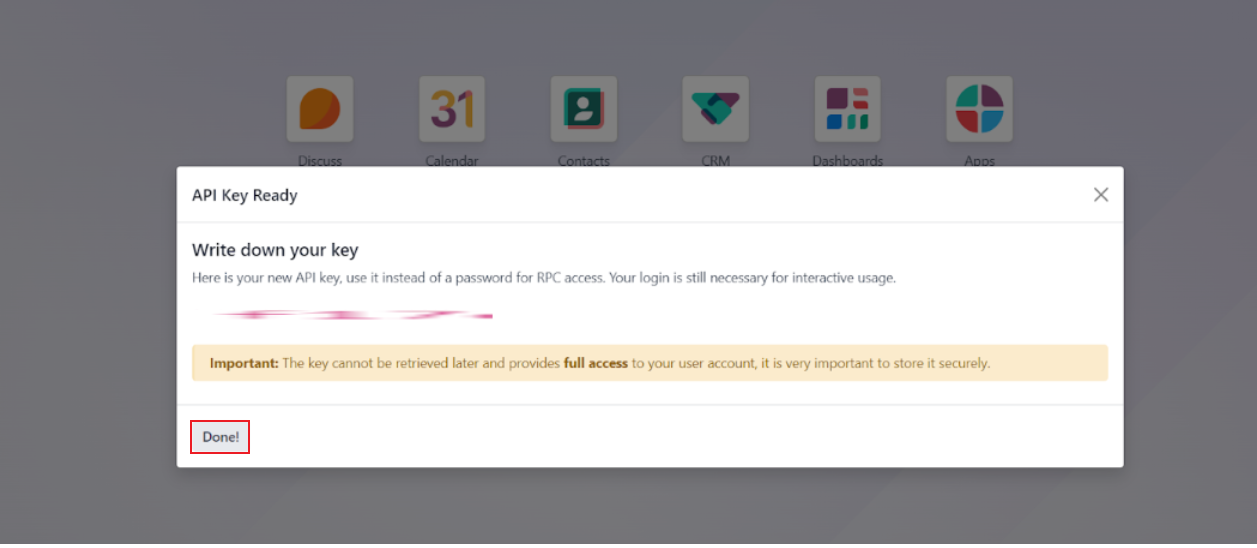Click the 'API Key Ready' dialog title

click(x=245, y=195)
